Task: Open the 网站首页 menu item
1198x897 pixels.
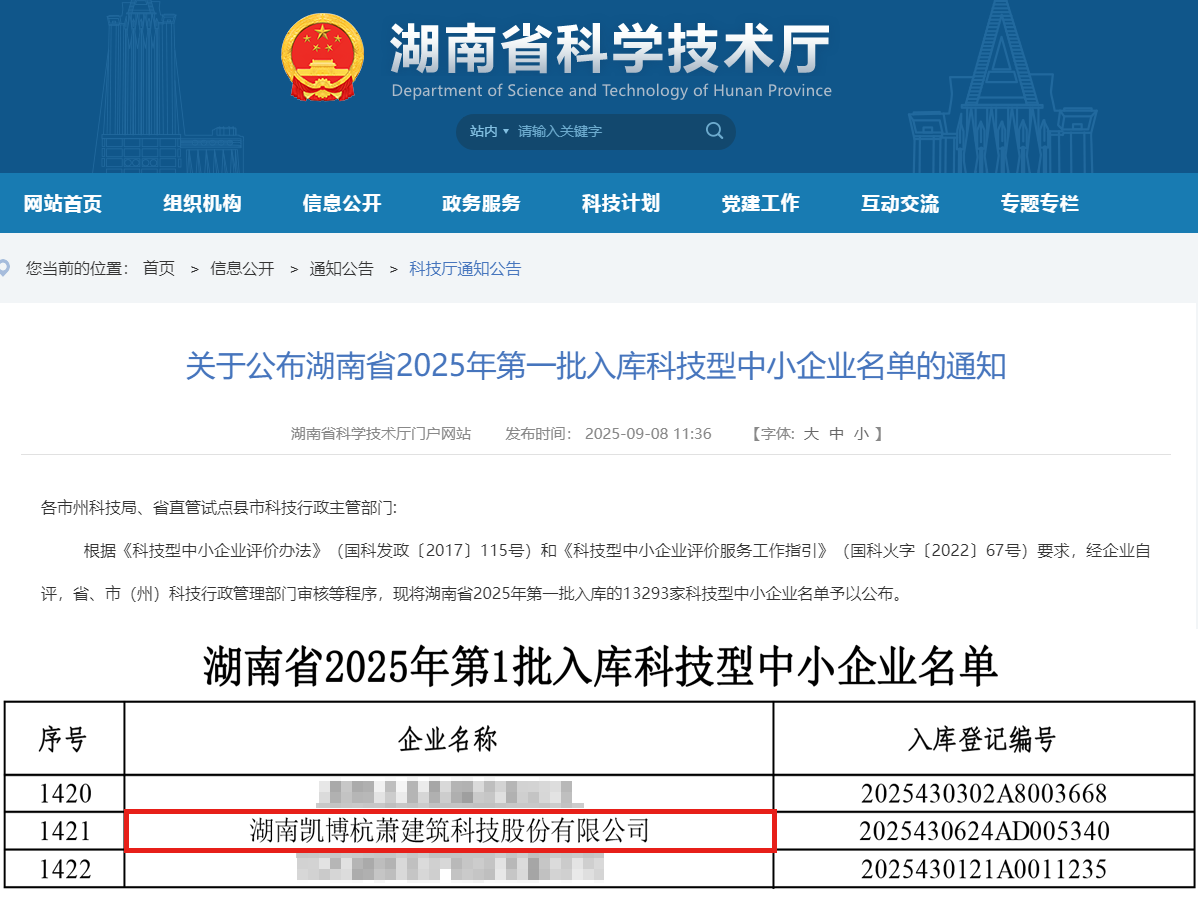Action: point(62,204)
